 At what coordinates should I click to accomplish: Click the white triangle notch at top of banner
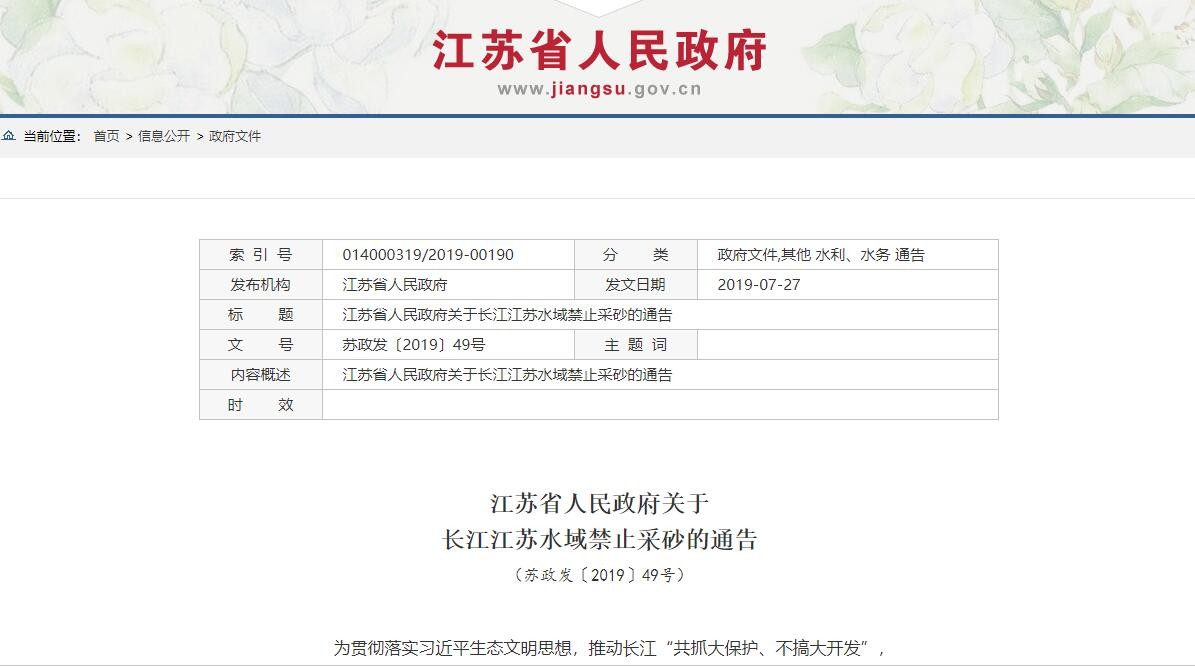tap(599, 7)
